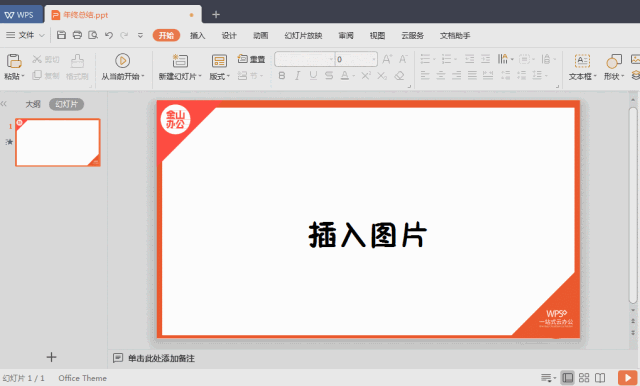Click the Save icon in quick access bar
The image size is (640, 386).
coord(61,35)
